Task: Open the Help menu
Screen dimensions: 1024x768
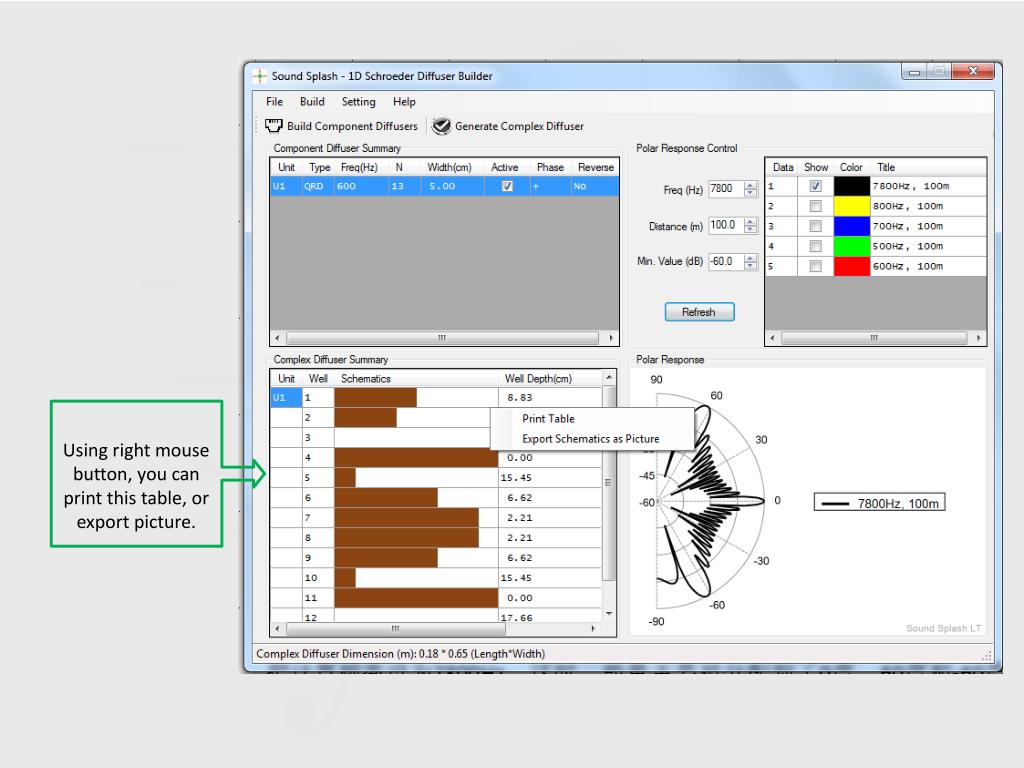Action: click(404, 101)
